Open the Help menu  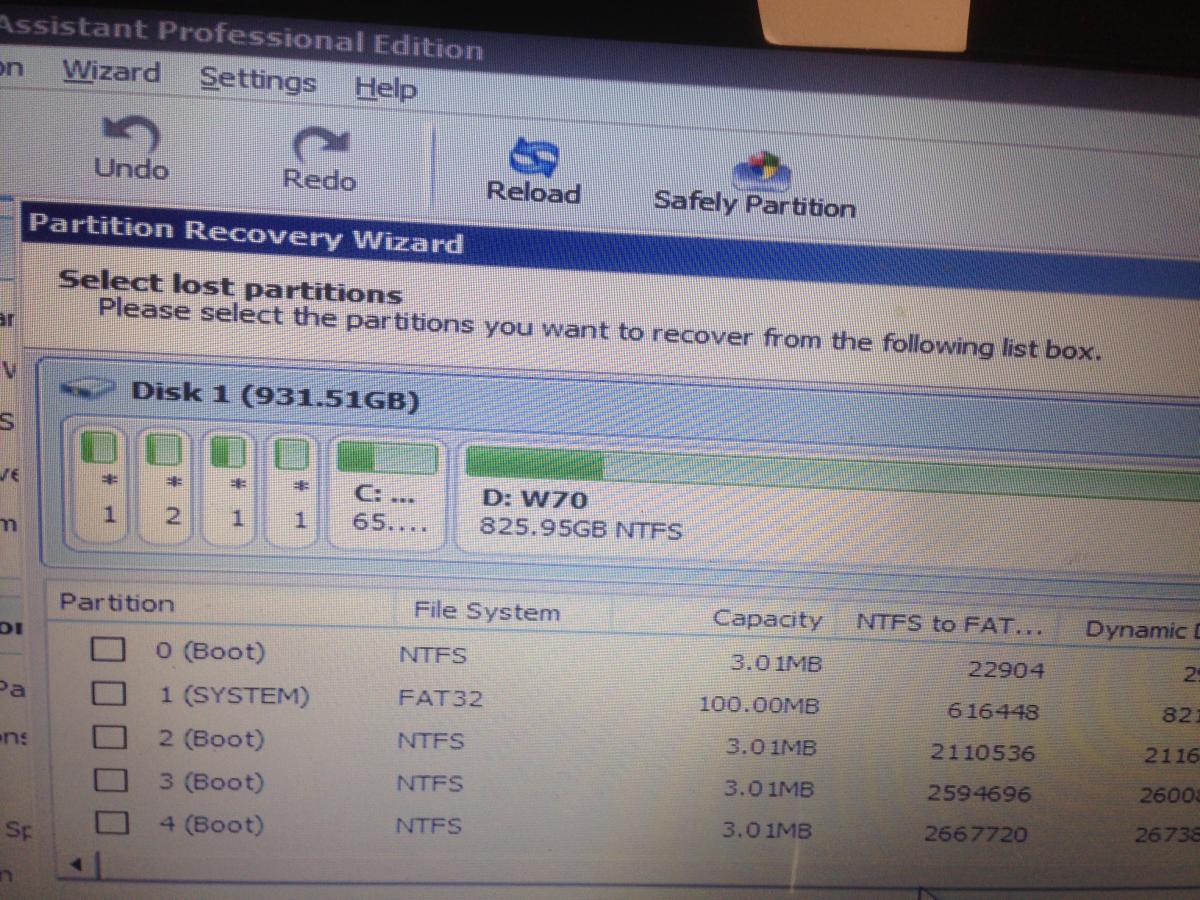pyautogui.click(x=386, y=87)
